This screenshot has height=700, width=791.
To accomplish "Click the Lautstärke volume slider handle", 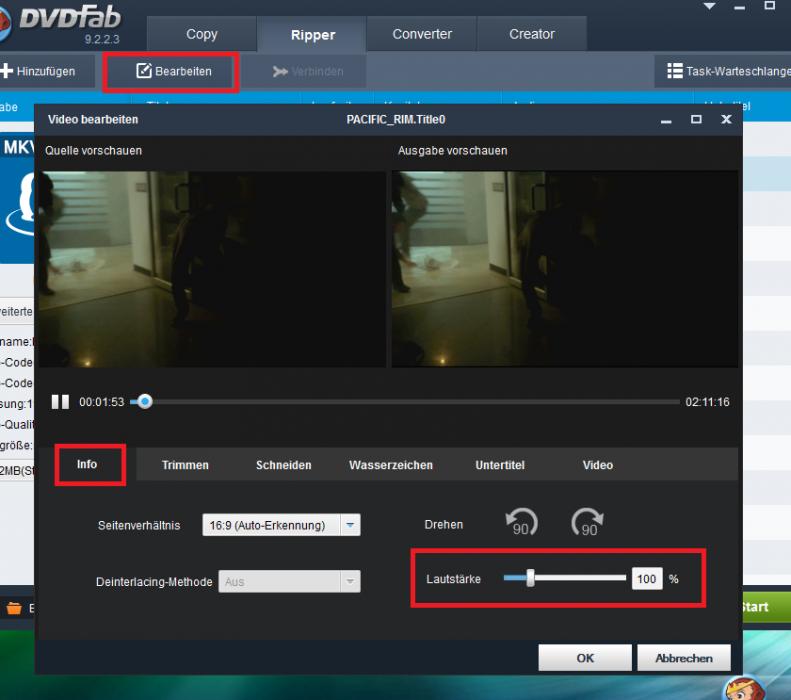I will 530,578.
